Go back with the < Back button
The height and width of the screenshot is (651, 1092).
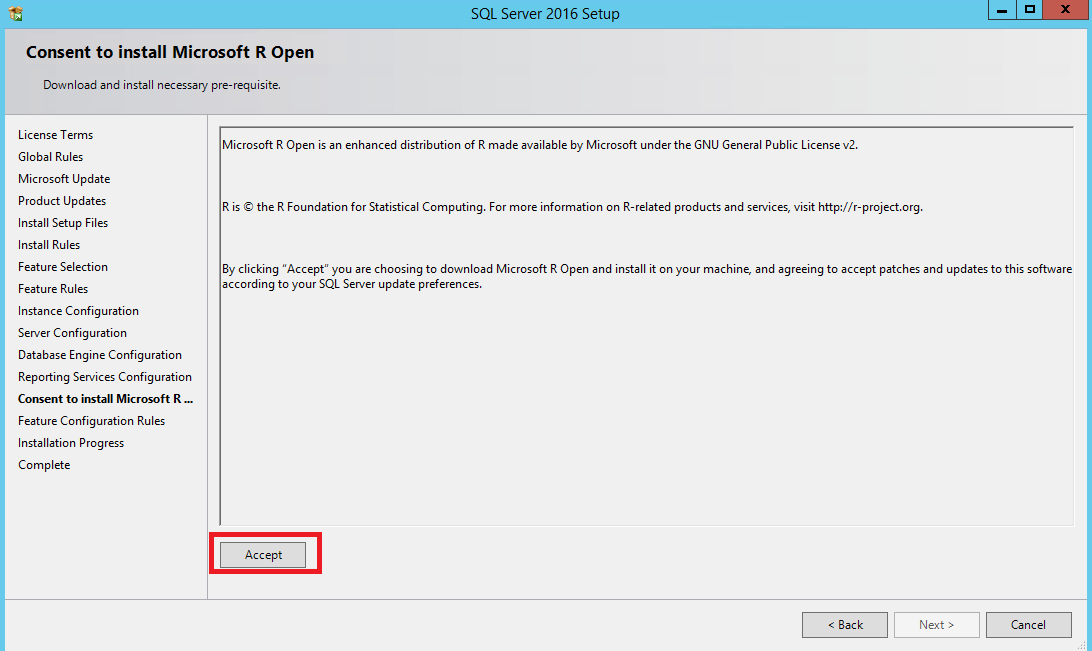point(845,625)
